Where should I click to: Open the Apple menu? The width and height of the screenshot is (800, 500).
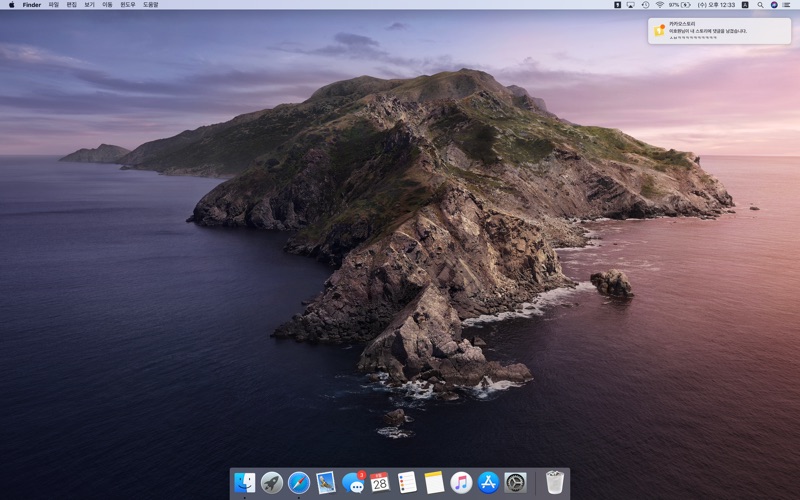12,5
